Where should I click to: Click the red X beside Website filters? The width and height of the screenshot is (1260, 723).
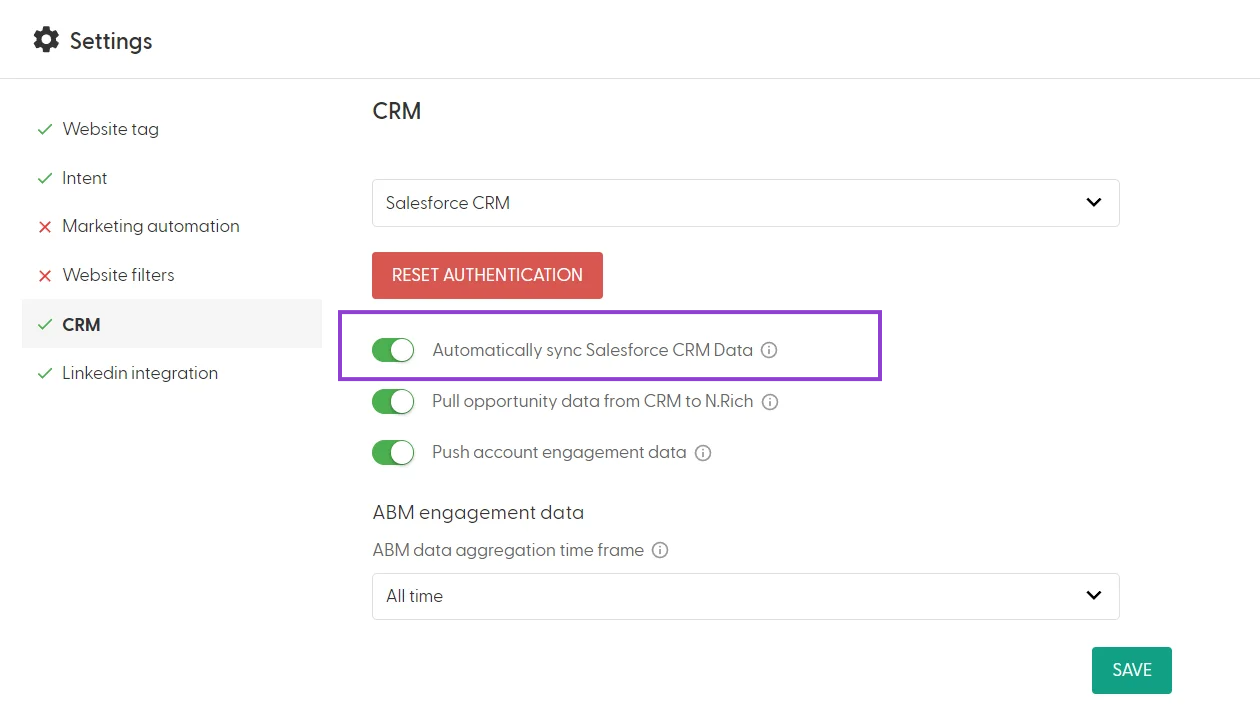(x=45, y=275)
